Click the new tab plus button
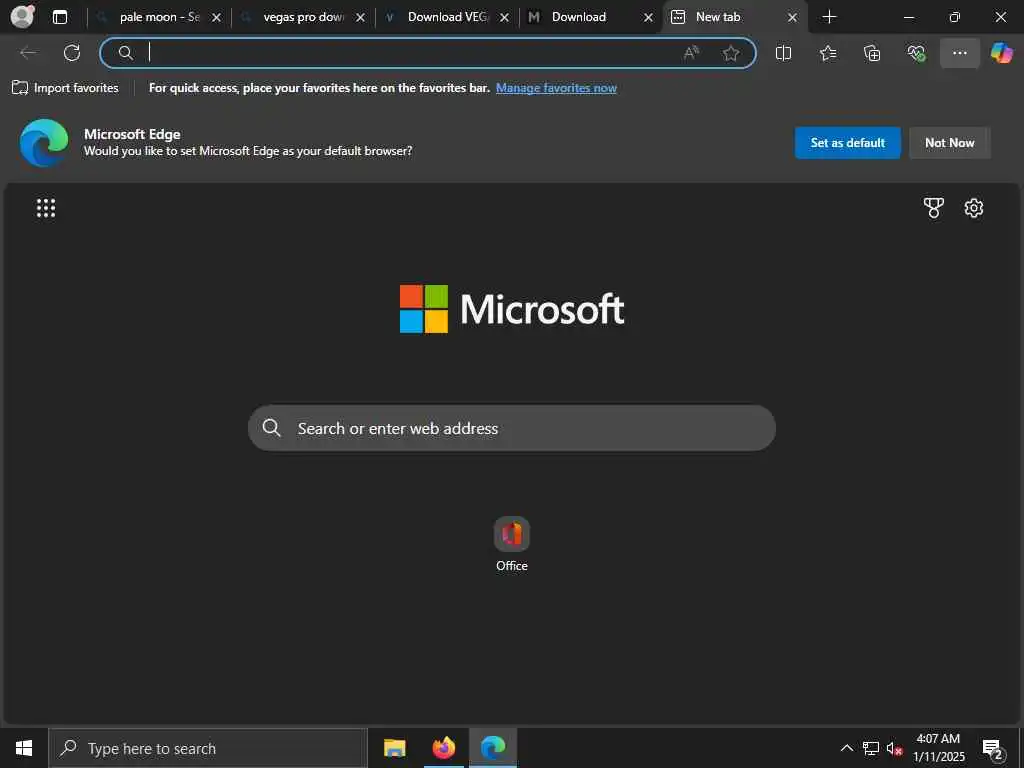The image size is (1024, 768). pos(829,17)
